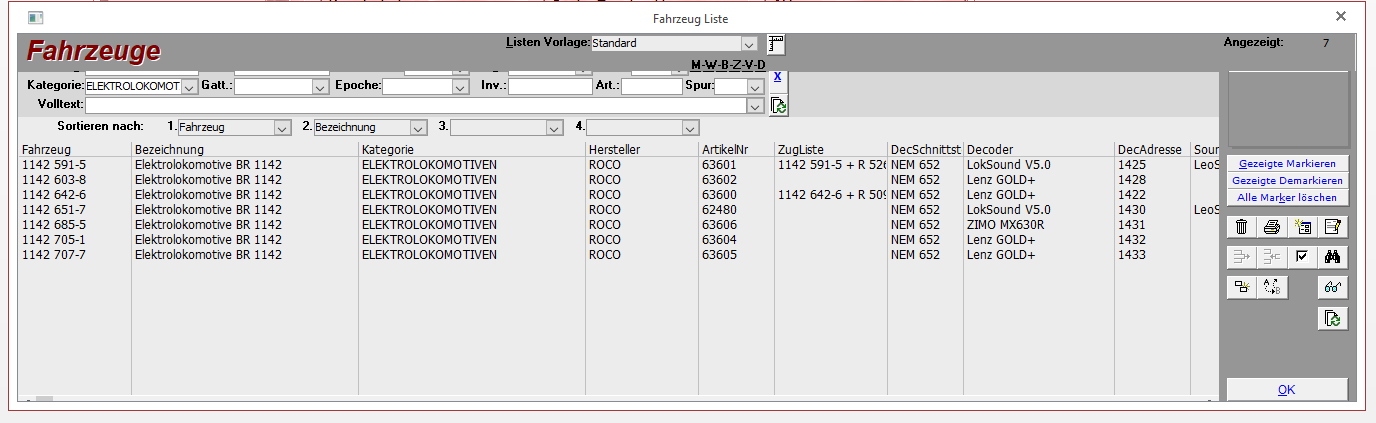This screenshot has width=1376, height=423.
Task: Open second sort dropdown showing Bezeichnung
Action: coord(418,128)
